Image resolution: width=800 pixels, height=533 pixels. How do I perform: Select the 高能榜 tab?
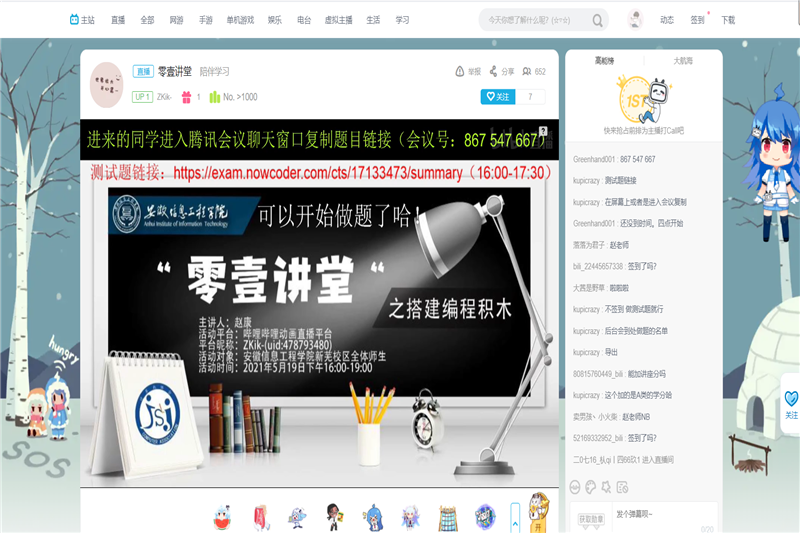(604, 61)
